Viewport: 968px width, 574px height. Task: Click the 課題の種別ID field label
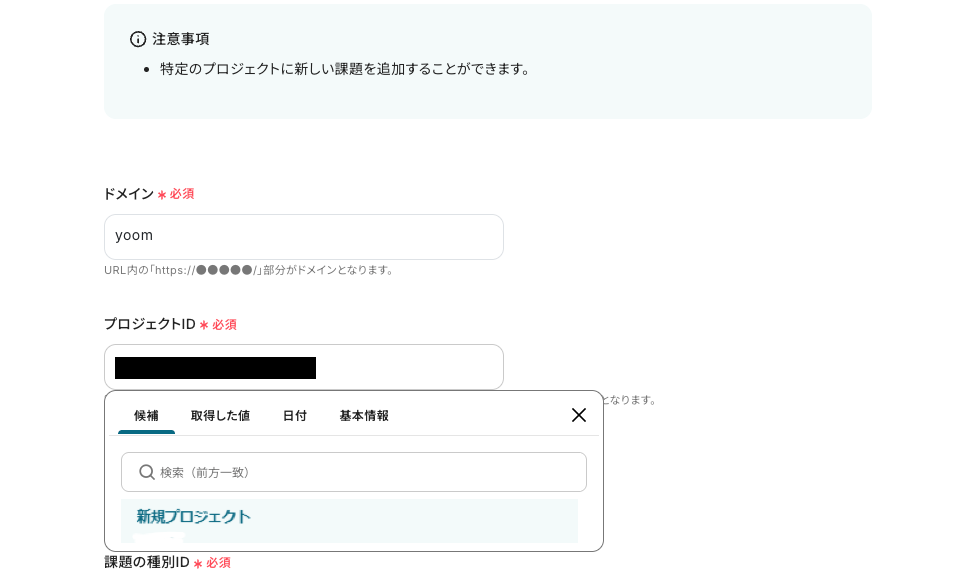147,562
